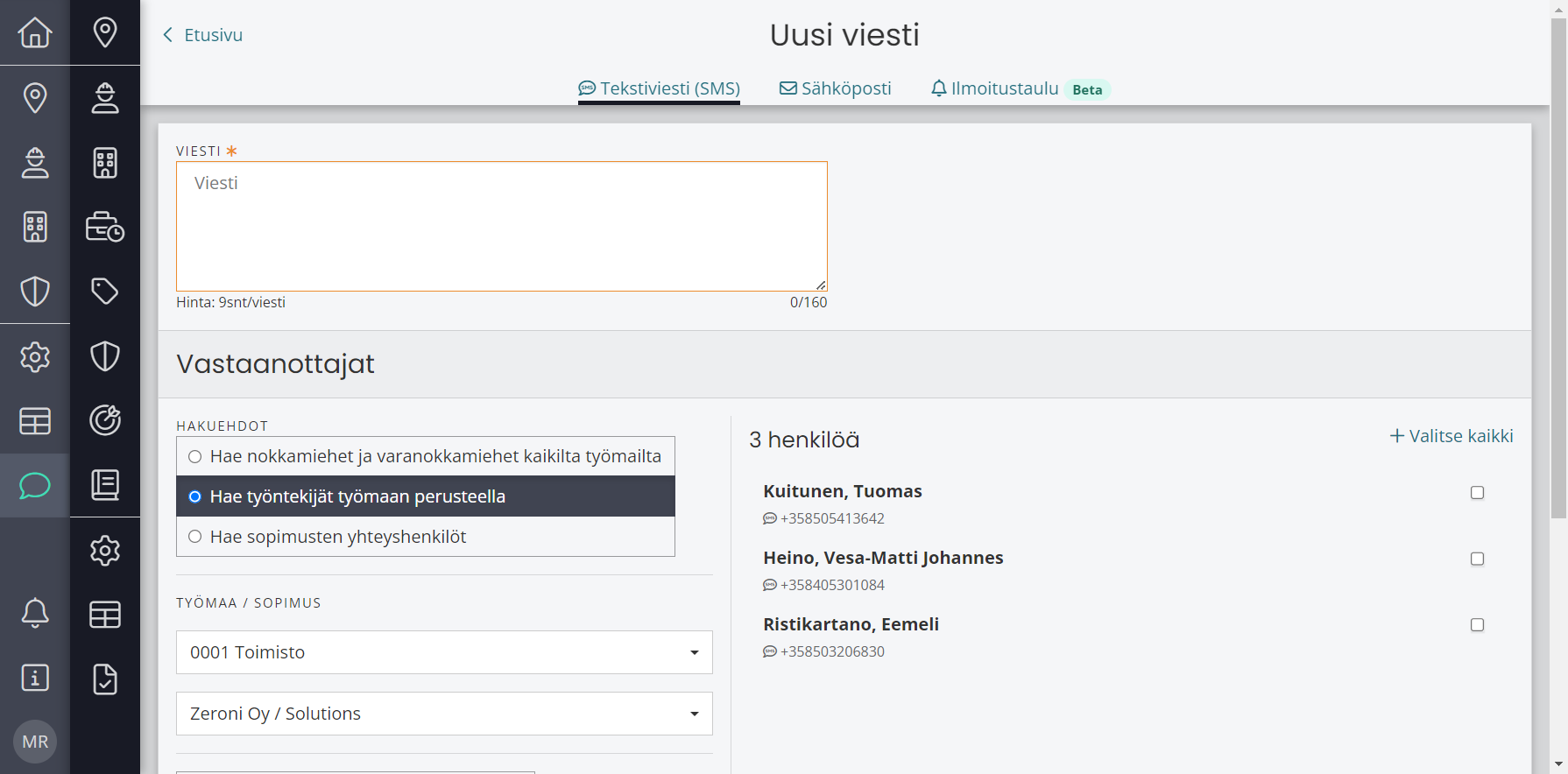Open the notifications bell icon
This screenshot has width=1568, height=774.
(x=35, y=613)
